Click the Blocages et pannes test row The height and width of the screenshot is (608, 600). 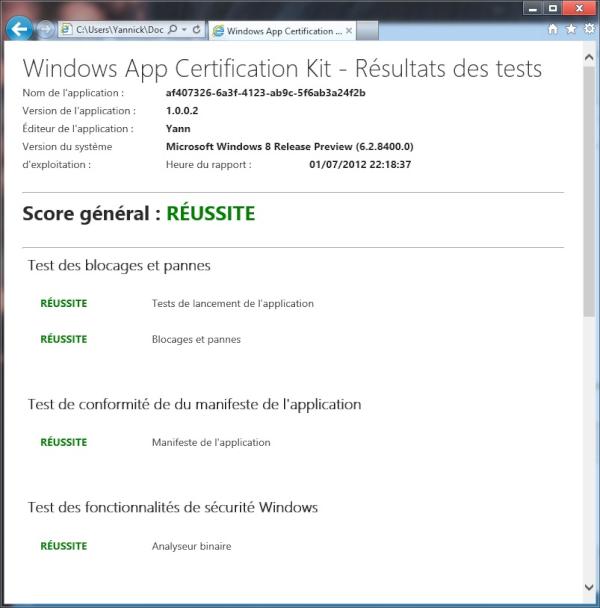[196, 339]
